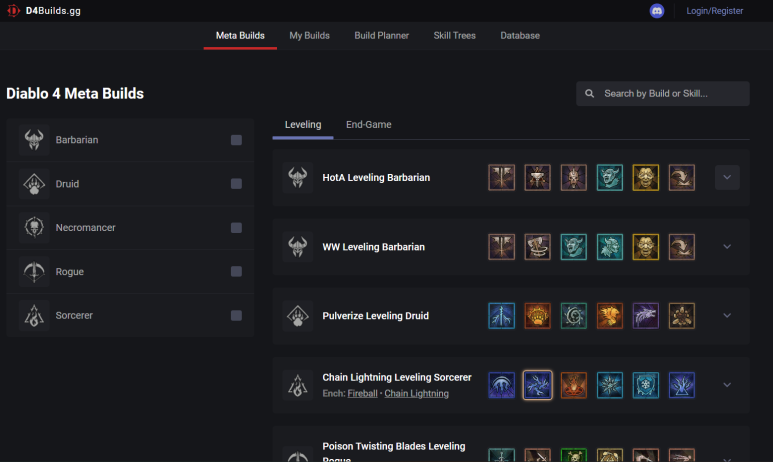Viewport: 773px width, 462px height.
Task: Click the D4Builds.gg site title
Action: click(53, 11)
